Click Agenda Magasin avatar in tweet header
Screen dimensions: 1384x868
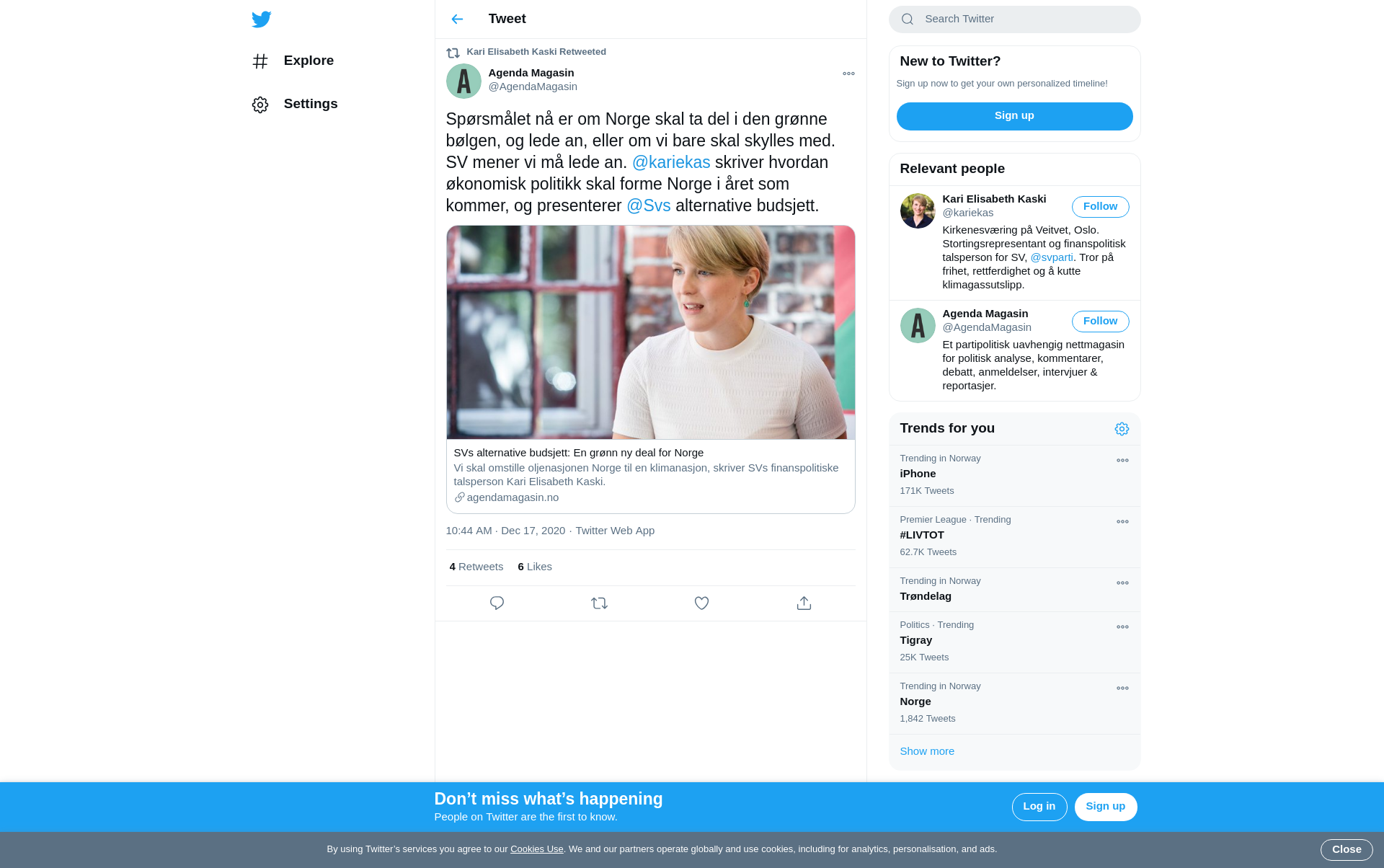coord(463,81)
